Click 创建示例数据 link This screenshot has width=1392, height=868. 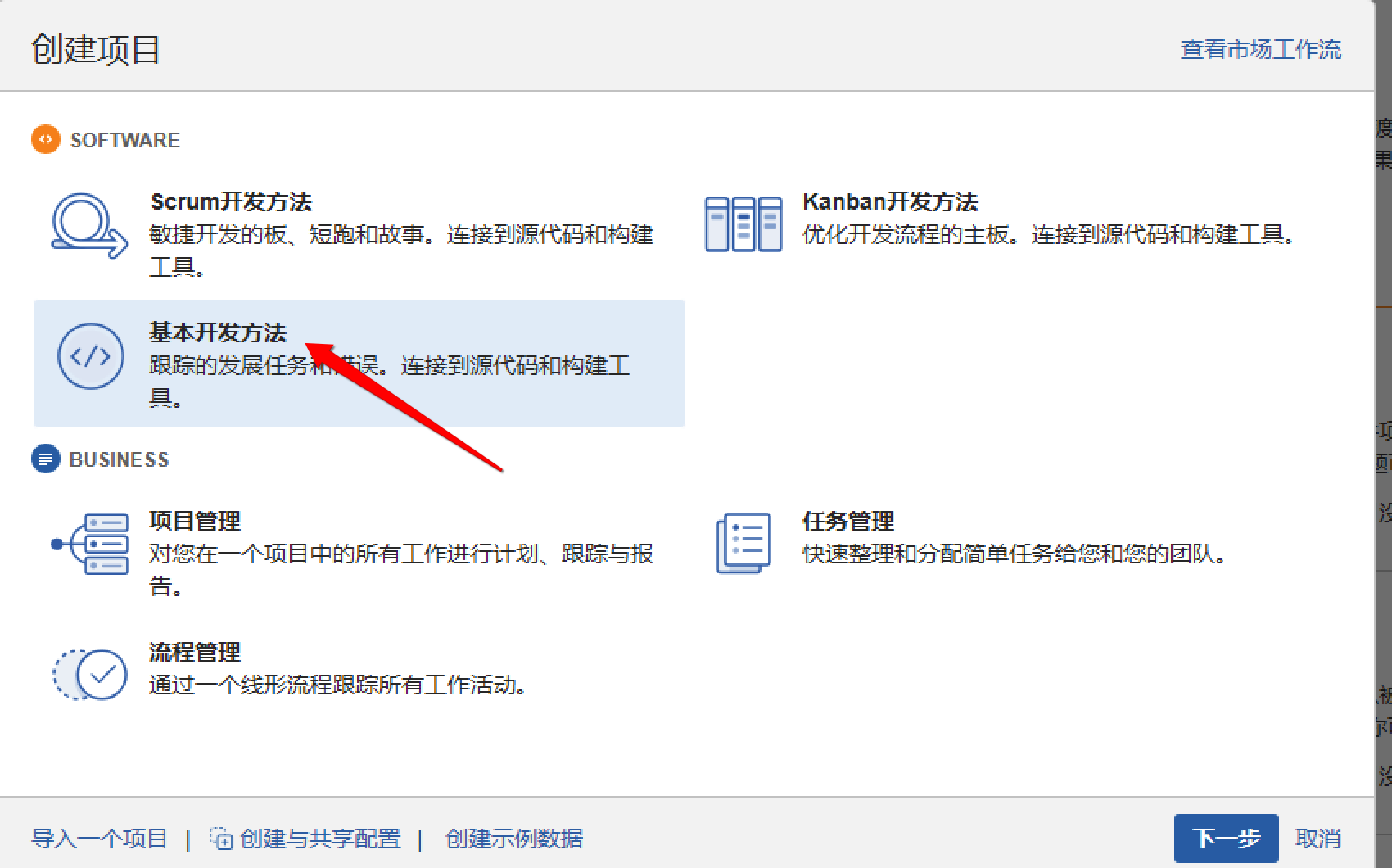click(x=514, y=839)
